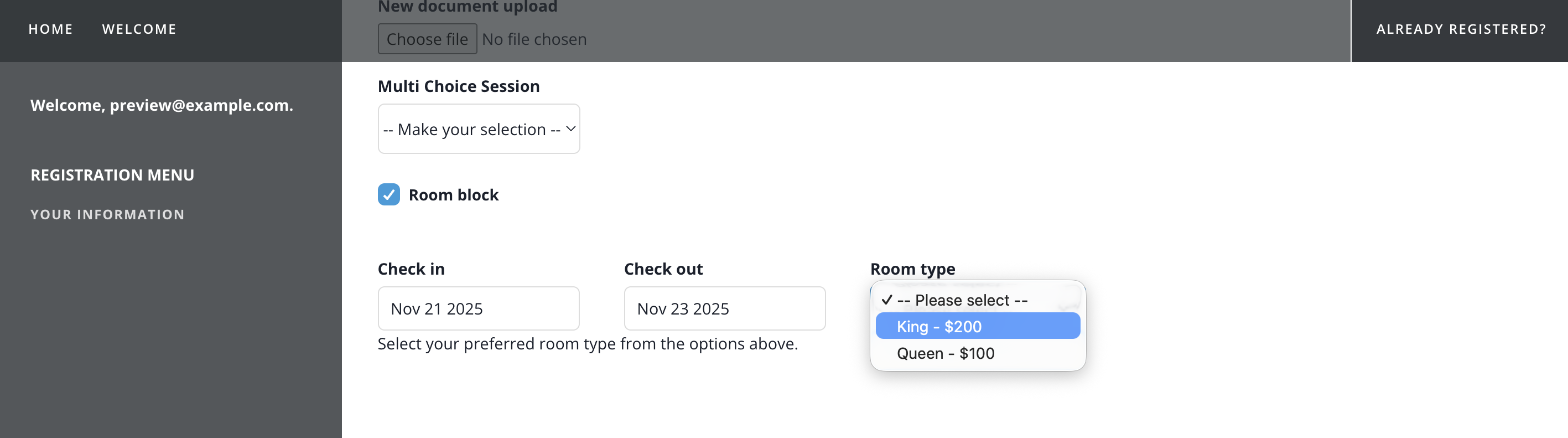The image size is (1568, 438).
Task: Click the 'Room type' field label
Action: click(912, 269)
